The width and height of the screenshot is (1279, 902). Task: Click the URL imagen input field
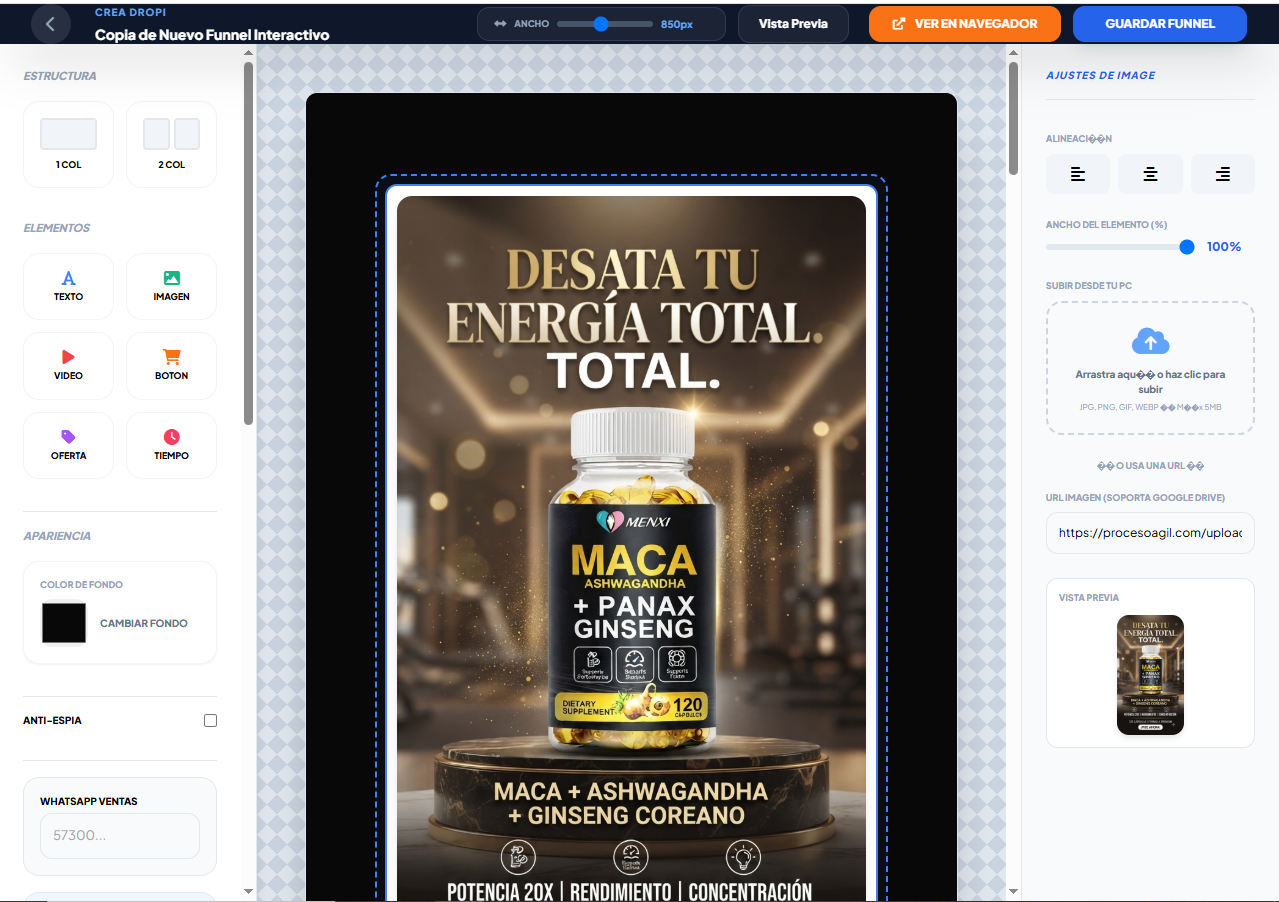pos(1150,533)
